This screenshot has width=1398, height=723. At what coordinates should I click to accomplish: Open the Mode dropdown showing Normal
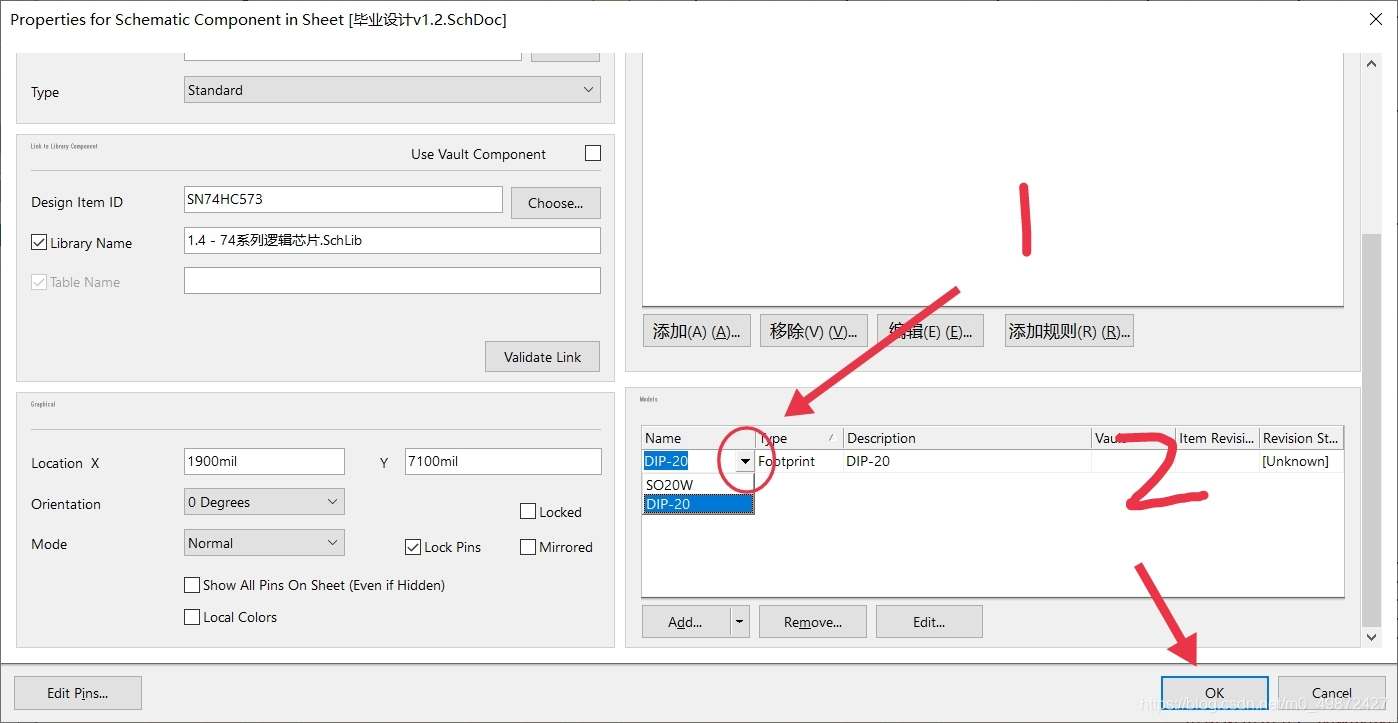(264, 543)
